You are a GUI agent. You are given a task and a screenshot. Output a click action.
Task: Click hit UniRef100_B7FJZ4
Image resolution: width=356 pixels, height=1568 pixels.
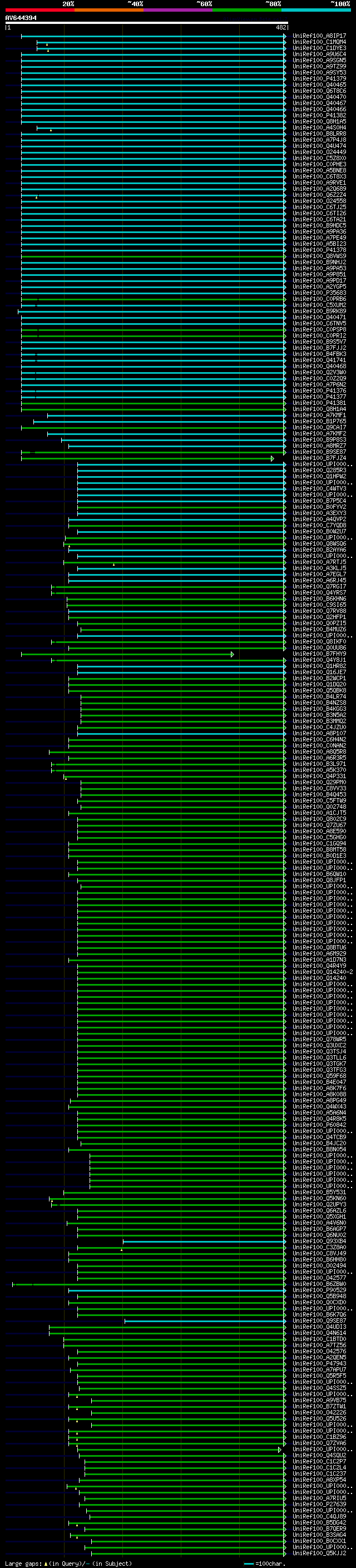319,458
